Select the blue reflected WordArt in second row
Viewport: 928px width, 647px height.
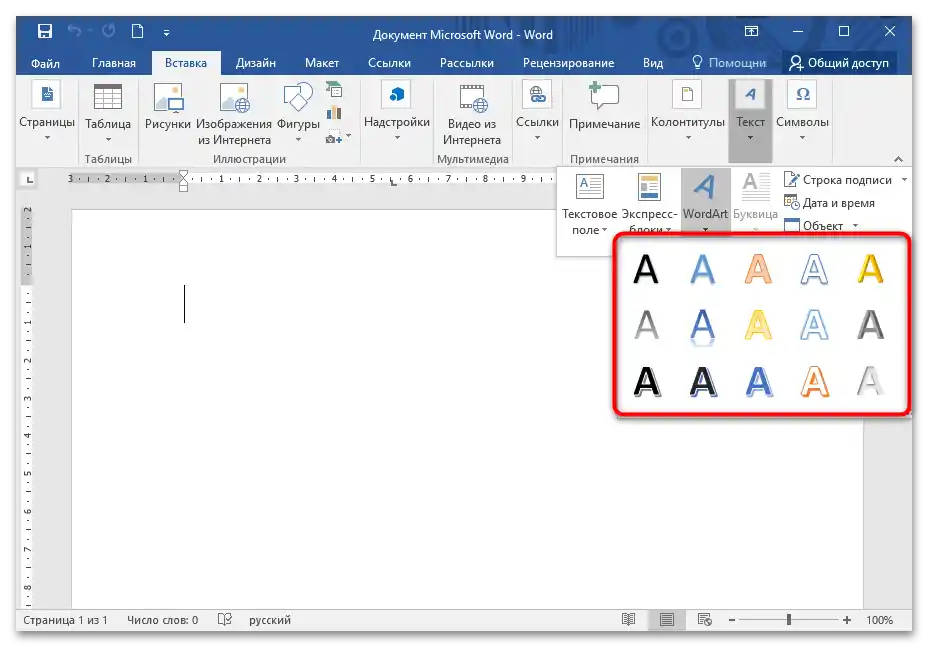coord(703,326)
